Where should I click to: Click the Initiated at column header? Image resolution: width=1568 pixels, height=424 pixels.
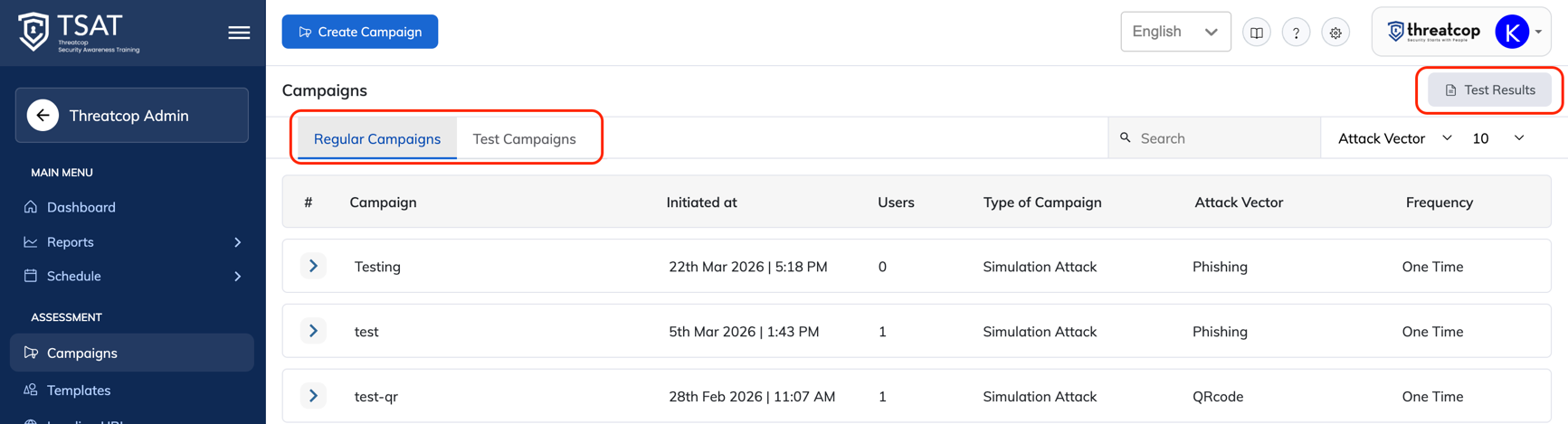[701, 202]
